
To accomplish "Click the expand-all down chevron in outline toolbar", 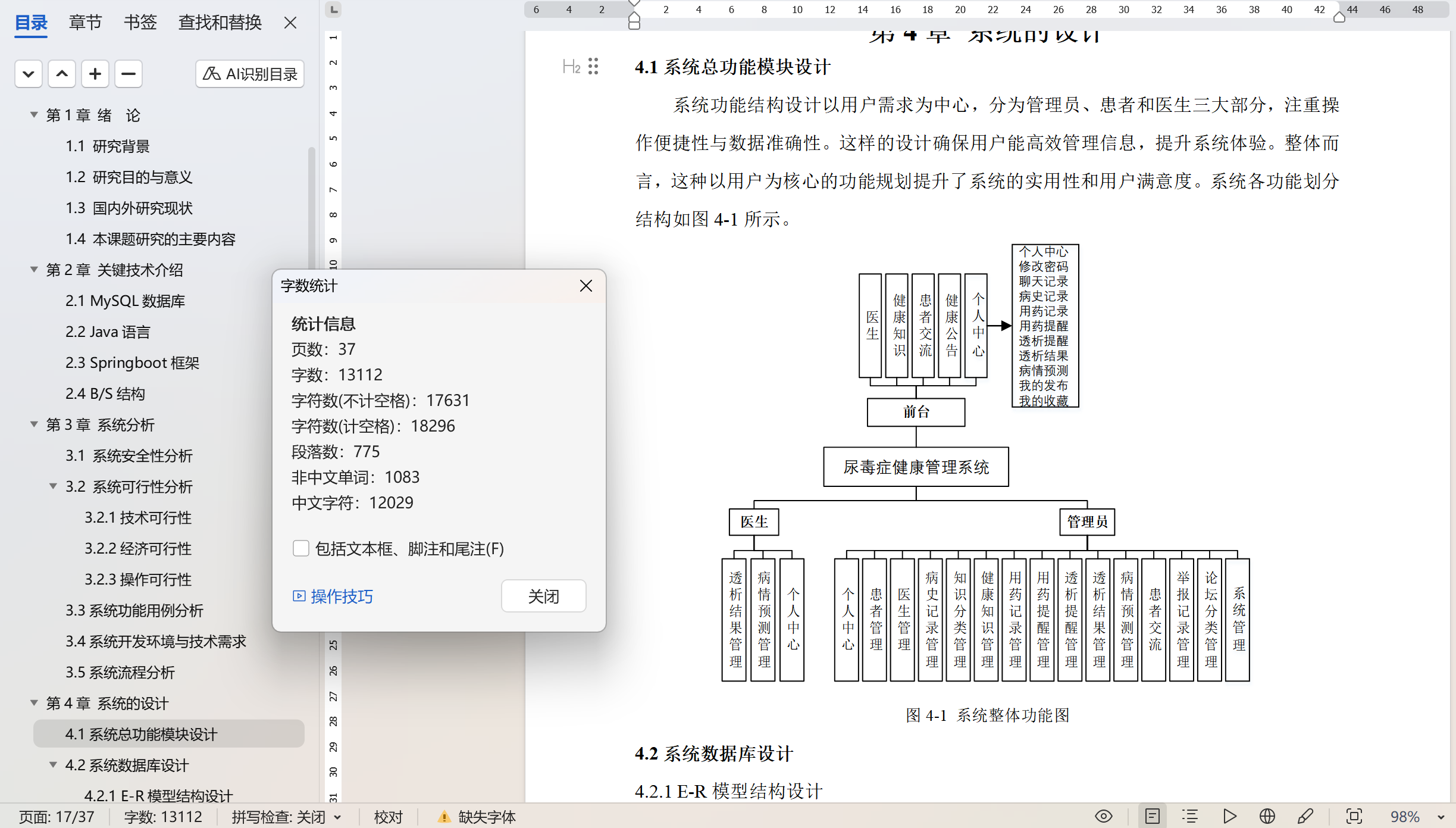I will tap(28, 74).
